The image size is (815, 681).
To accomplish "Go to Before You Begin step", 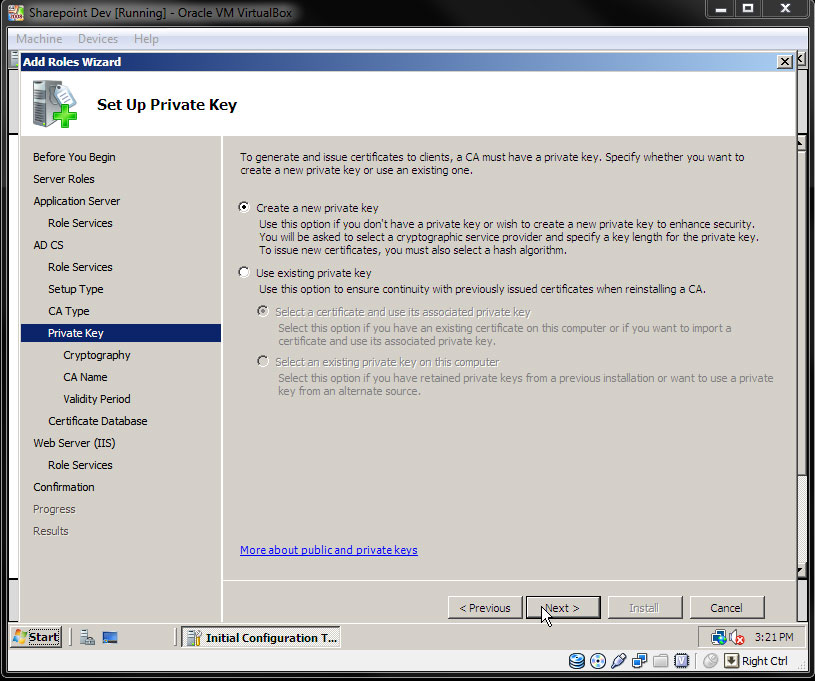I will tap(74, 157).
